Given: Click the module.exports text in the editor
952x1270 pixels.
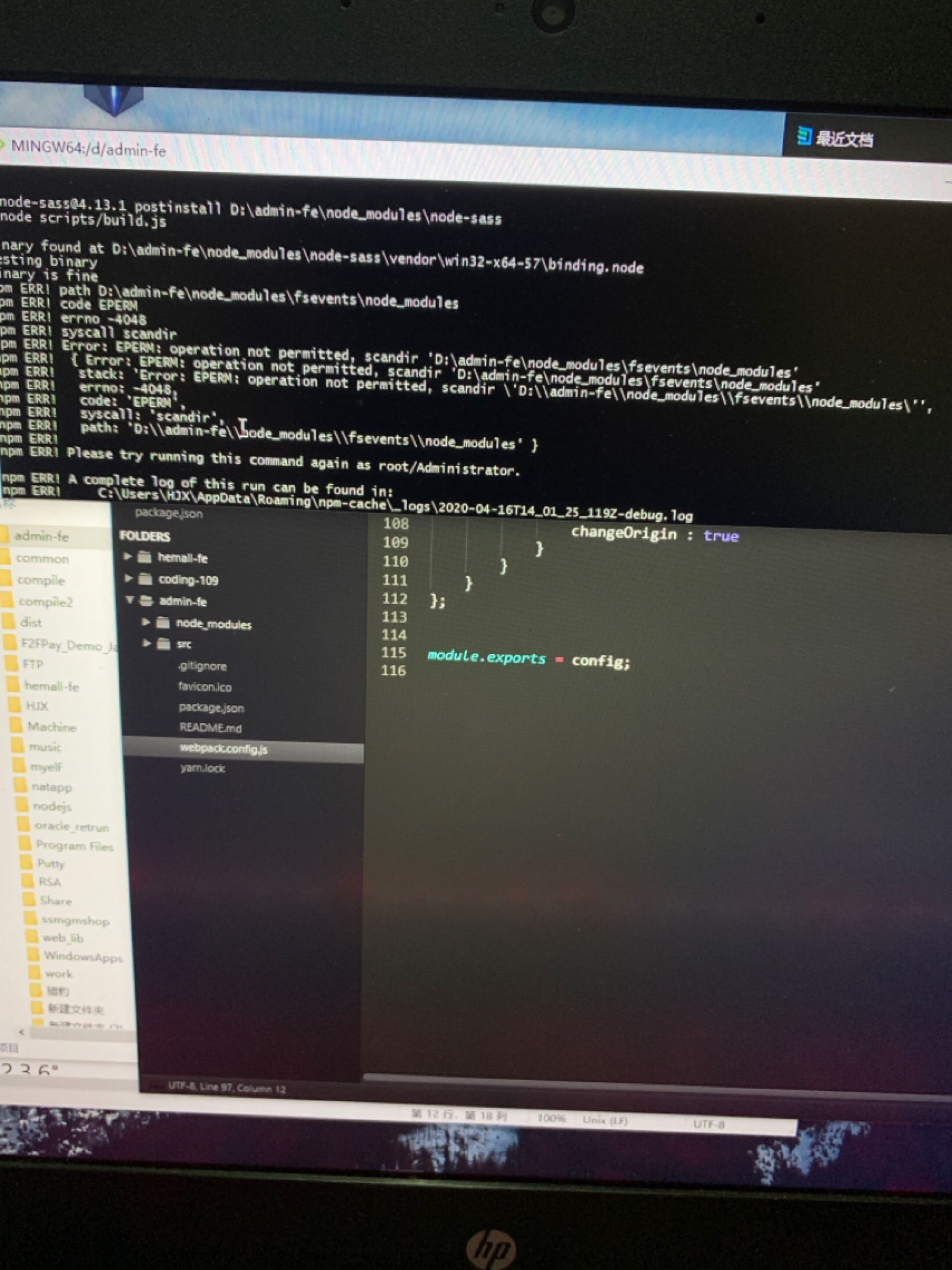Looking at the screenshot, I should pyautogui.click(x=486, y=657).
